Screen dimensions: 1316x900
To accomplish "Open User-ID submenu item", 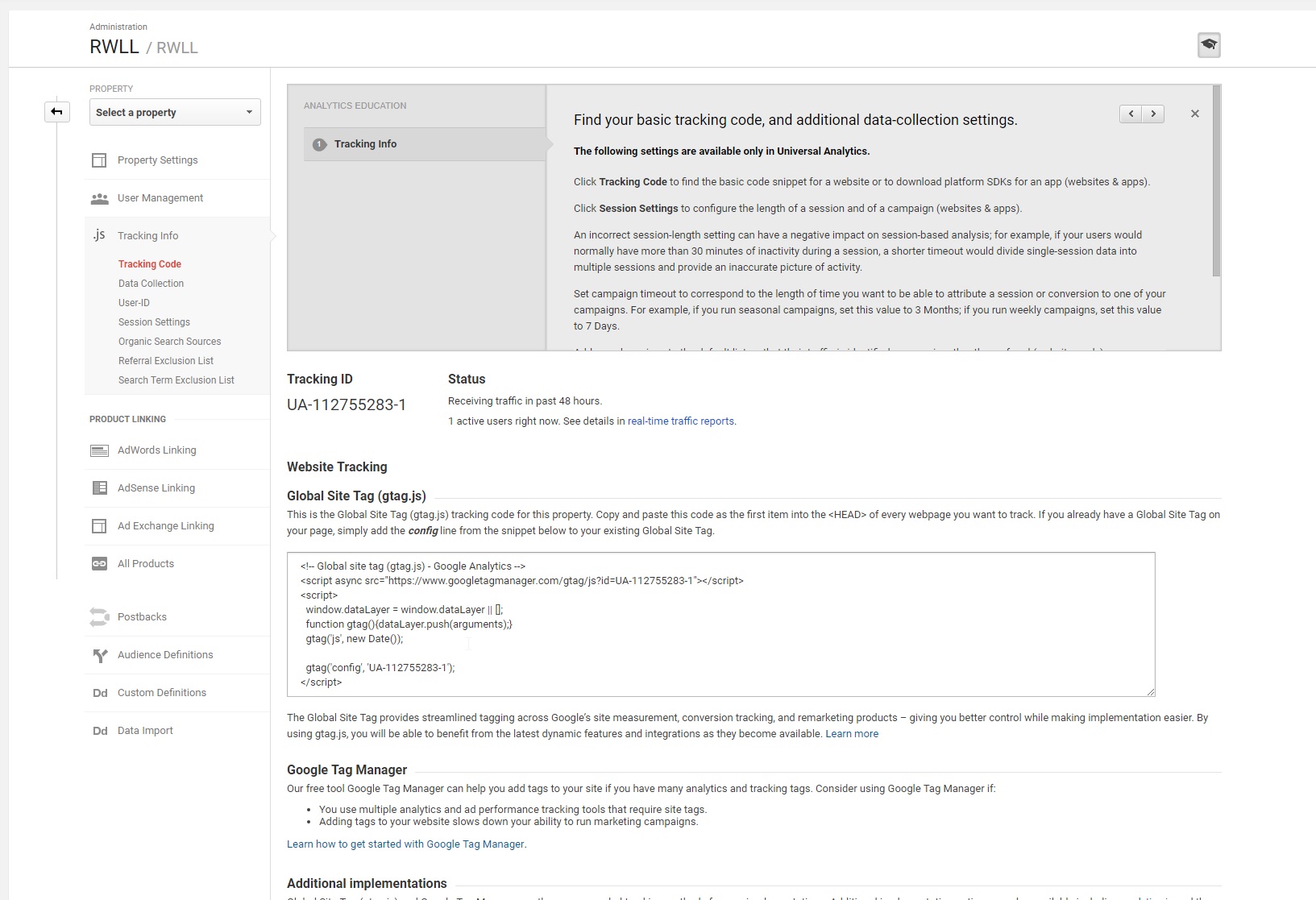I will pyautogui.click(x=134, y=303).
